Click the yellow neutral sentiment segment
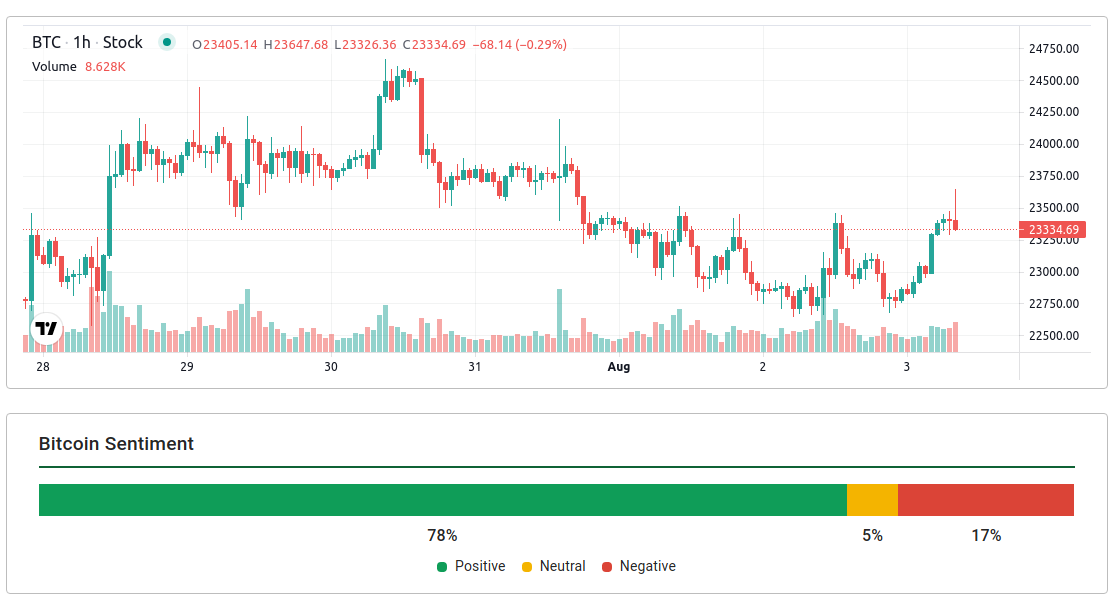The width and height of the screenshot is (1120, 604). pos(872,500)
